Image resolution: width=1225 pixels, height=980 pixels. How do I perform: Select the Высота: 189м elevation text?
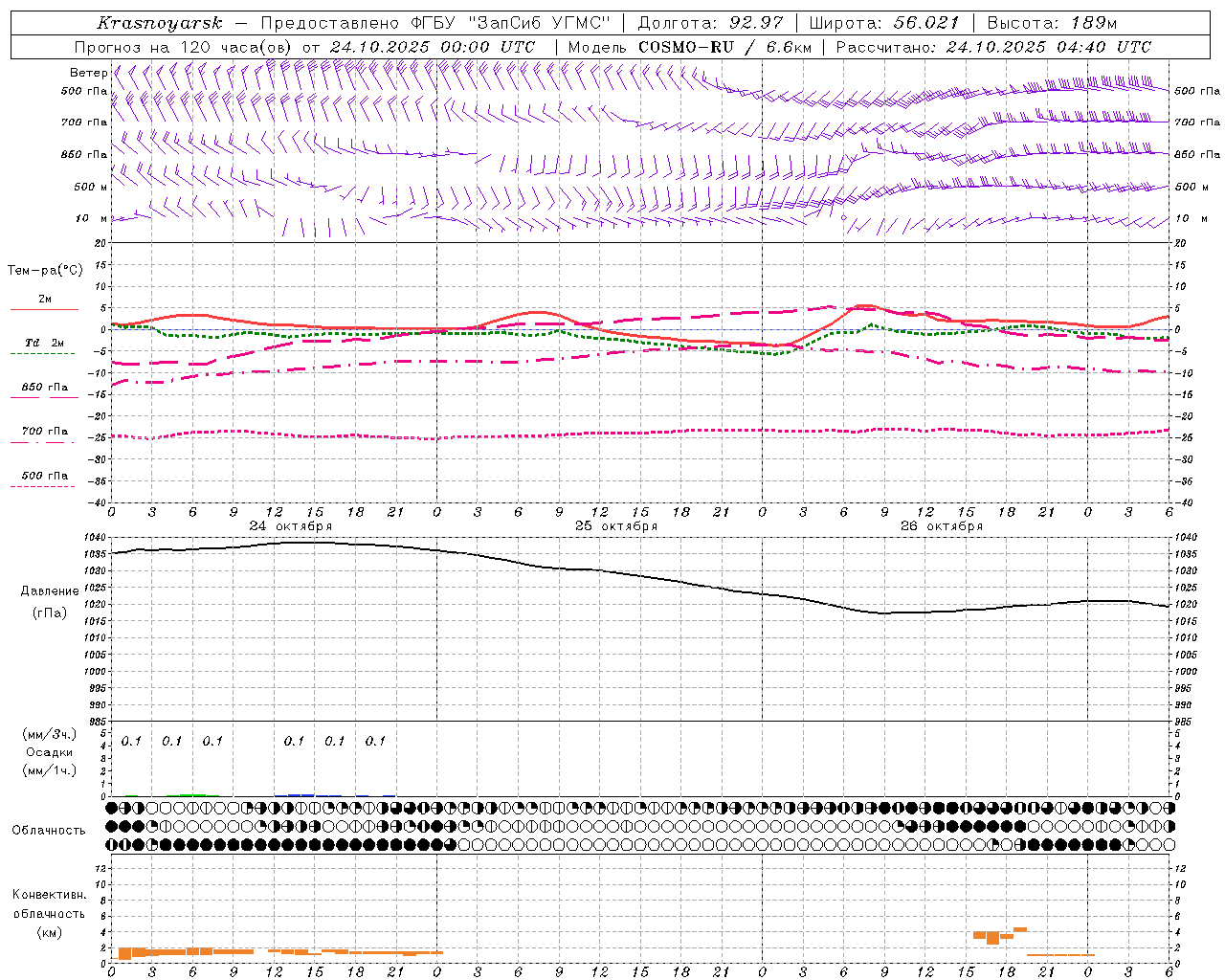click(x=1052, y=23)
